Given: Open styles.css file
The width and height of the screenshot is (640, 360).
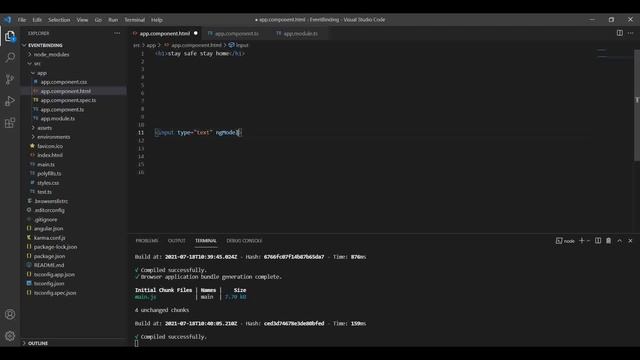Looking at the screenshot, I should 48,183.
